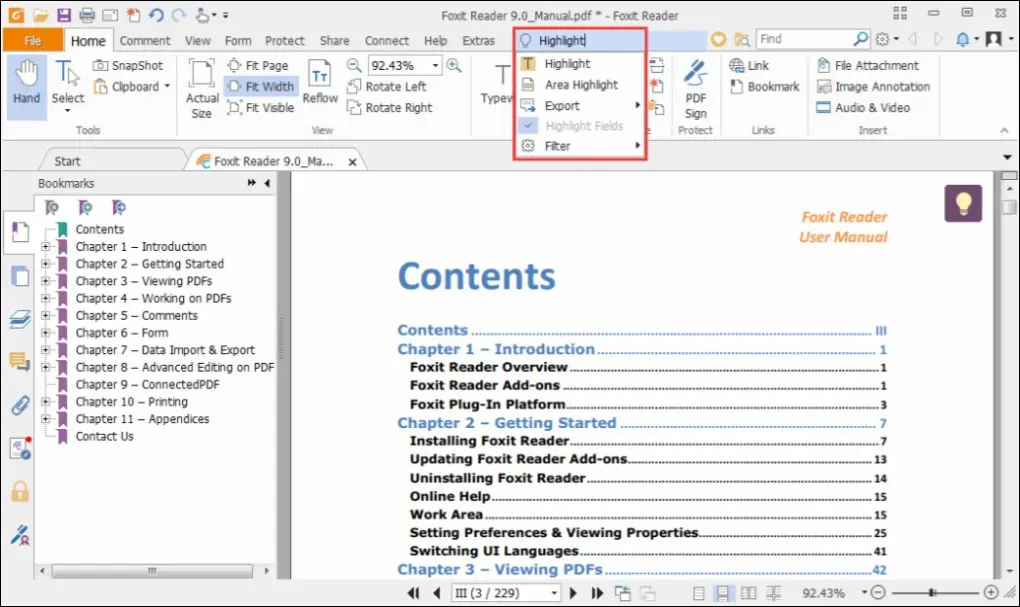1020x607 pixels.
Task: Switch to the Start tab
Action: pos(70,159)
